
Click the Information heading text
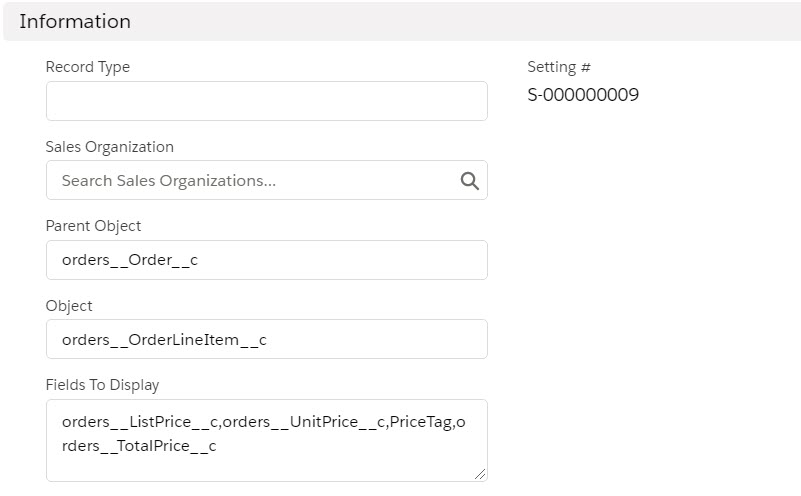75,21
